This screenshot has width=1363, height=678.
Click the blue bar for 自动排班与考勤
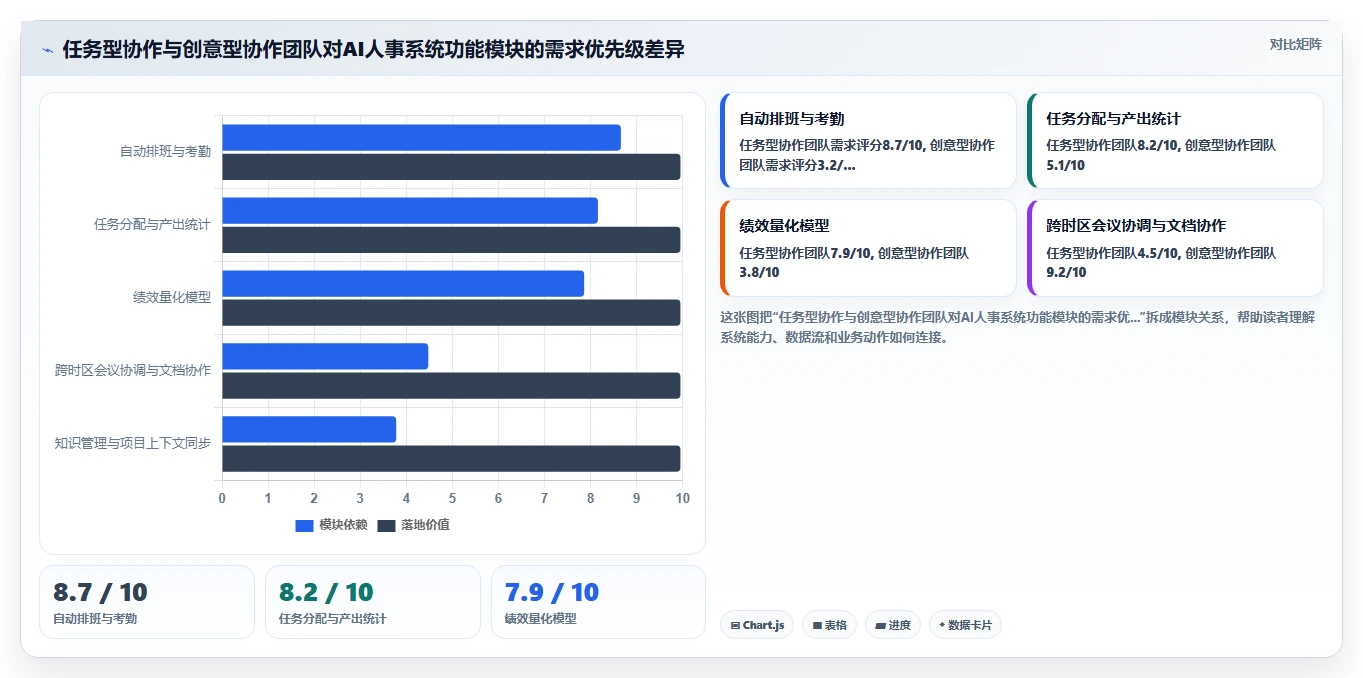(x=421, y=138)
